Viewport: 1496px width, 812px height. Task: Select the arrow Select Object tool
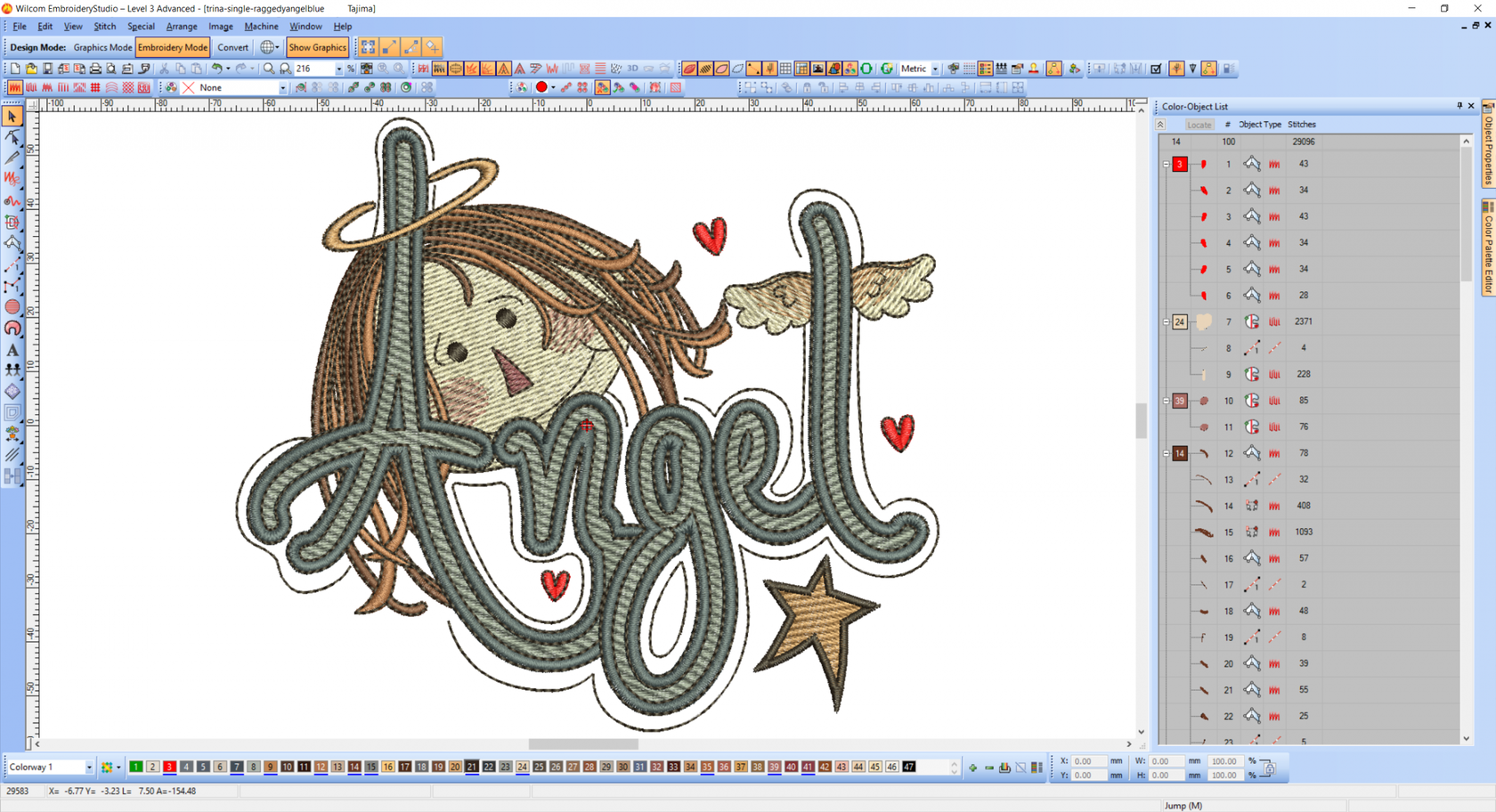tap(12, 116)
